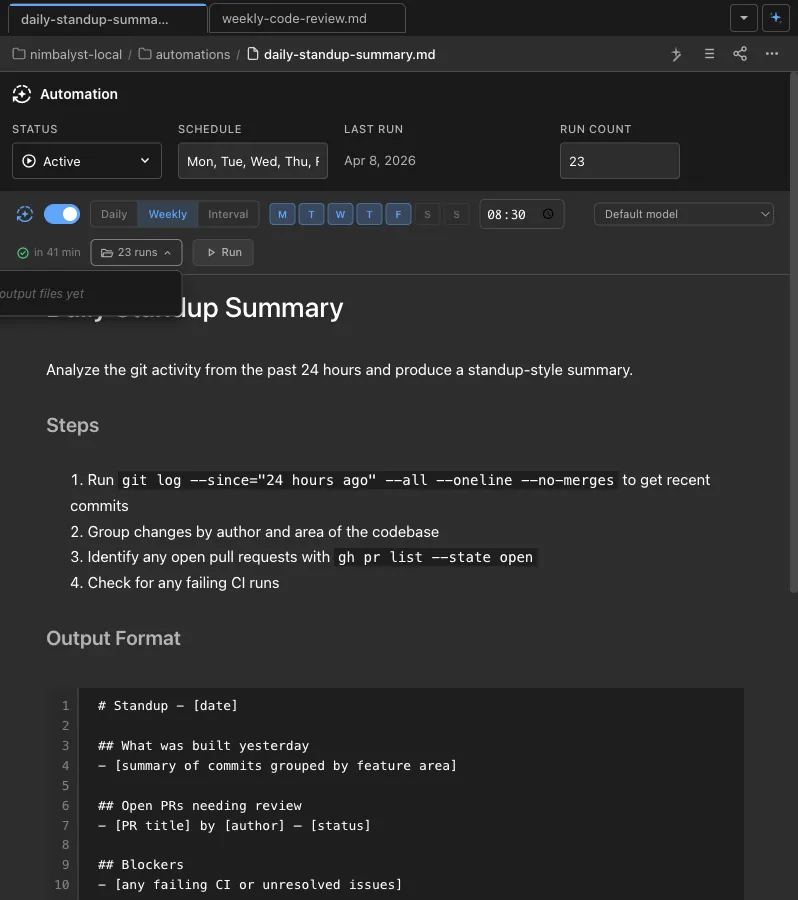798x900 pixels.
Task: Click the green check status icon near 'in 41 min'
Action: click(22, 252)
